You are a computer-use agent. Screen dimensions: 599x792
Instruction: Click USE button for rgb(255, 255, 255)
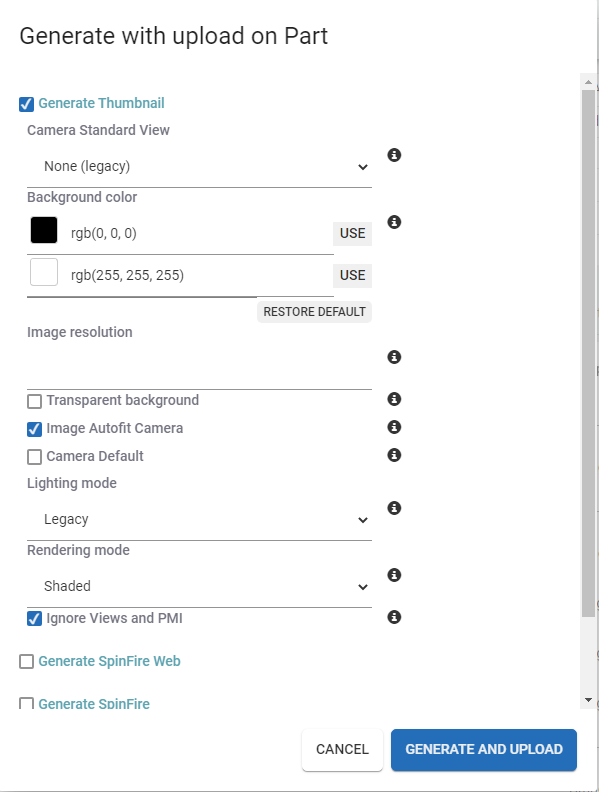353,275
